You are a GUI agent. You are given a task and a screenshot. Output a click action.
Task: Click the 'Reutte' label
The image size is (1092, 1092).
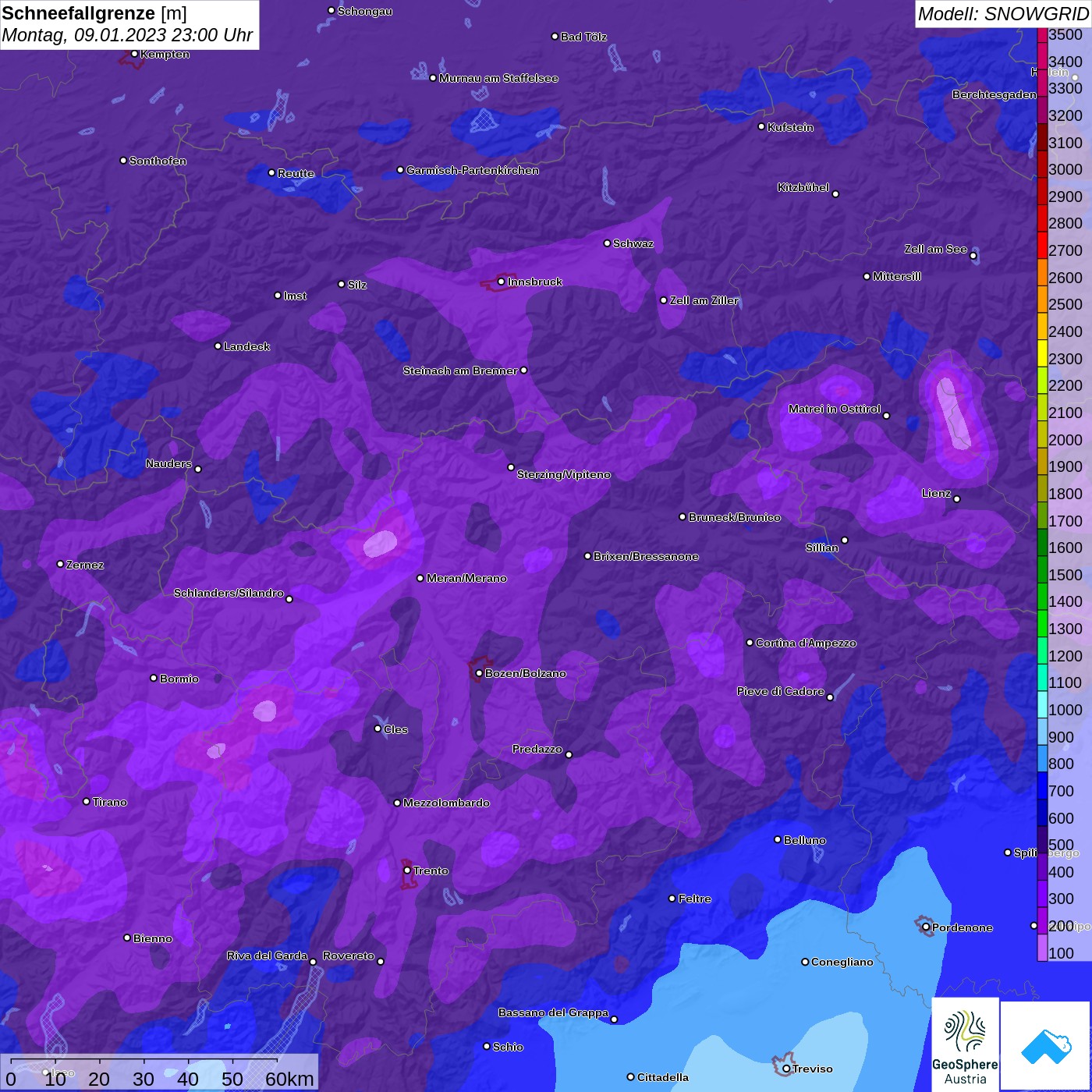pos(296,173)
